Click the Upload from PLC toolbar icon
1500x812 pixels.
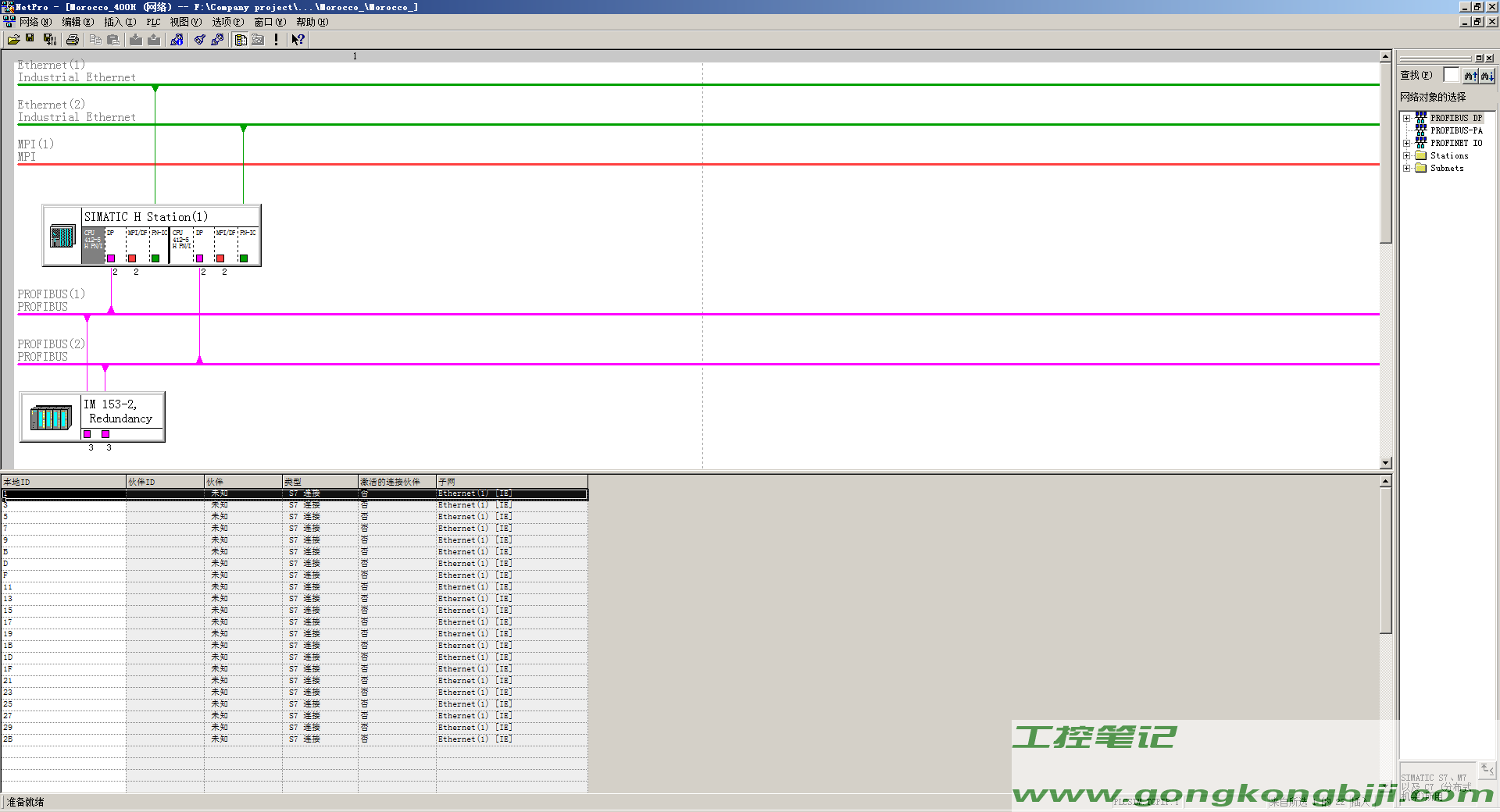[154, 40]
